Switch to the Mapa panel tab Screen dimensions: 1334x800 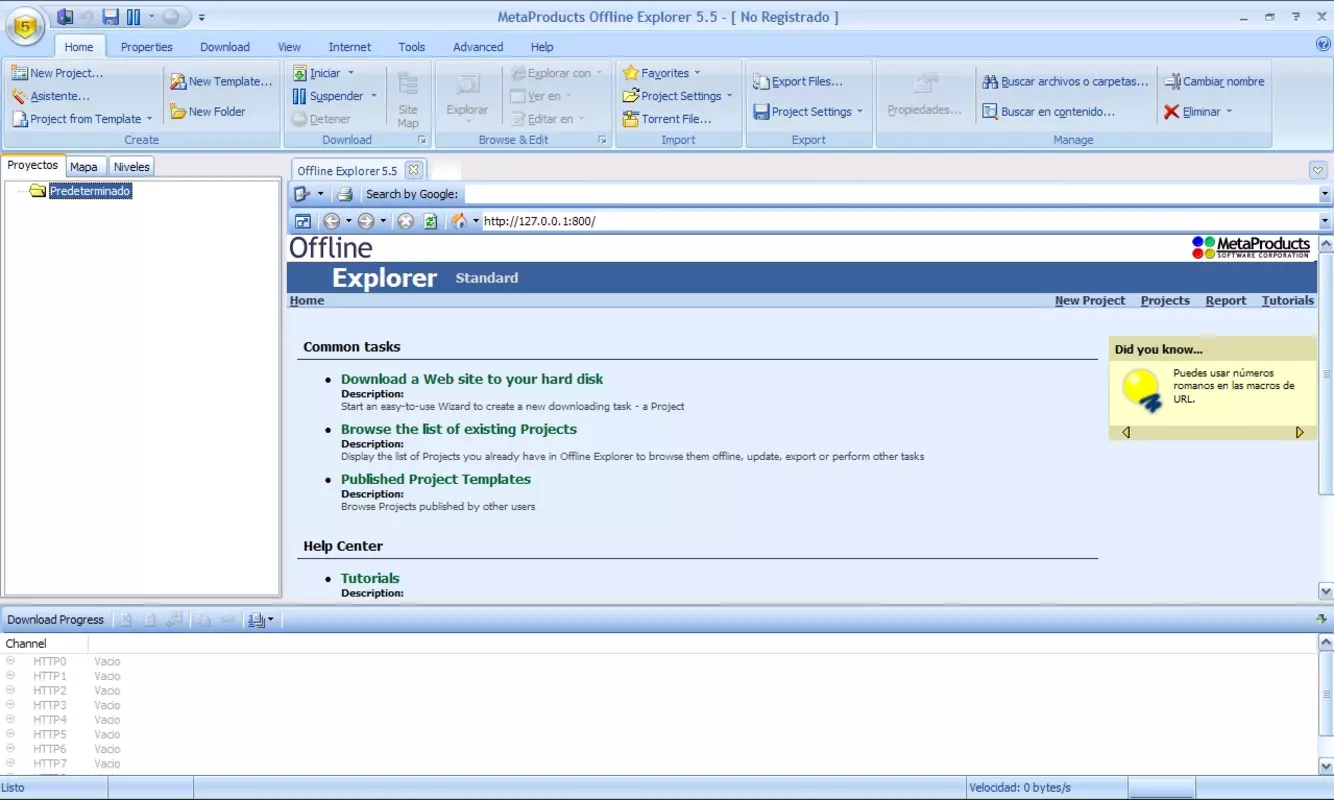point(84,167)
